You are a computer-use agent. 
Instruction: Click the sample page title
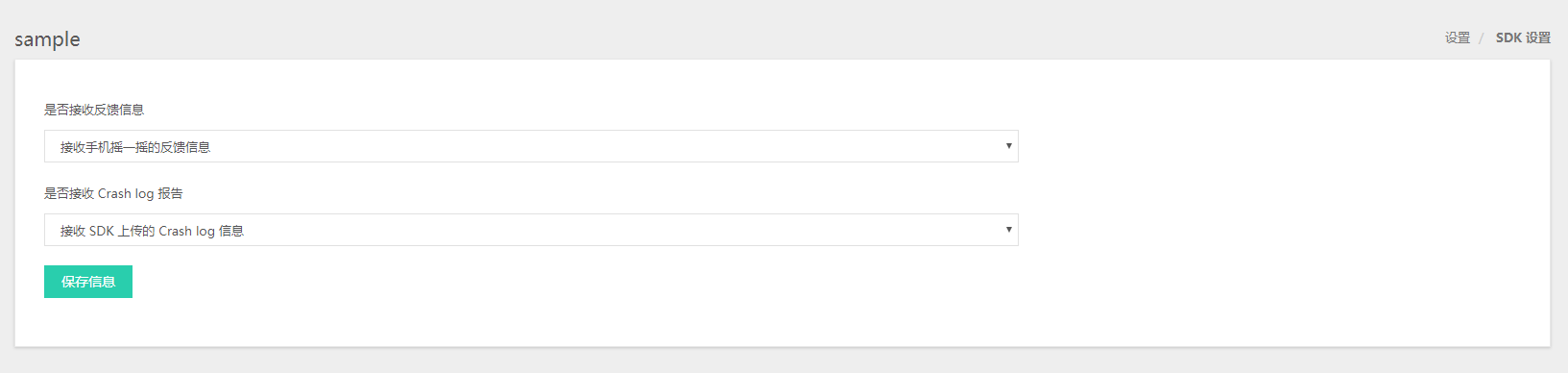(47, 39)
